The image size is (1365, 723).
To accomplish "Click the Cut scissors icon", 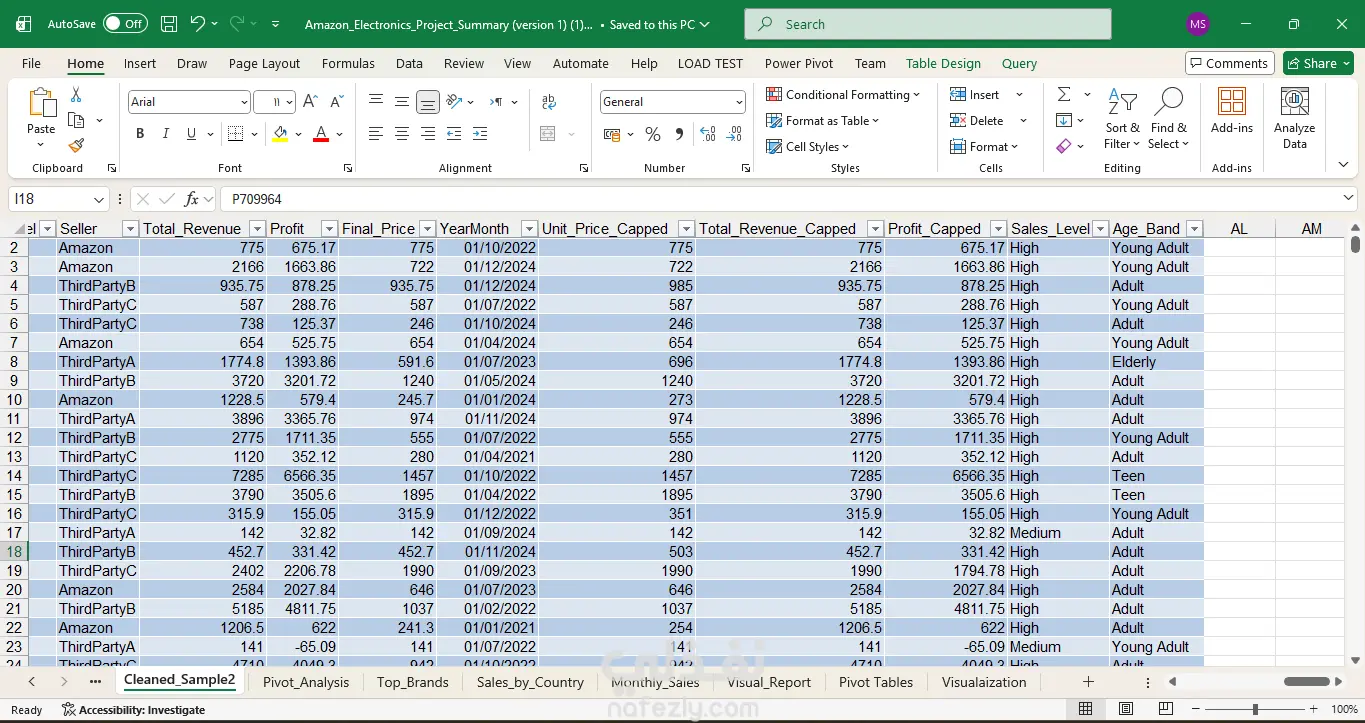I will tap(76, 95).
